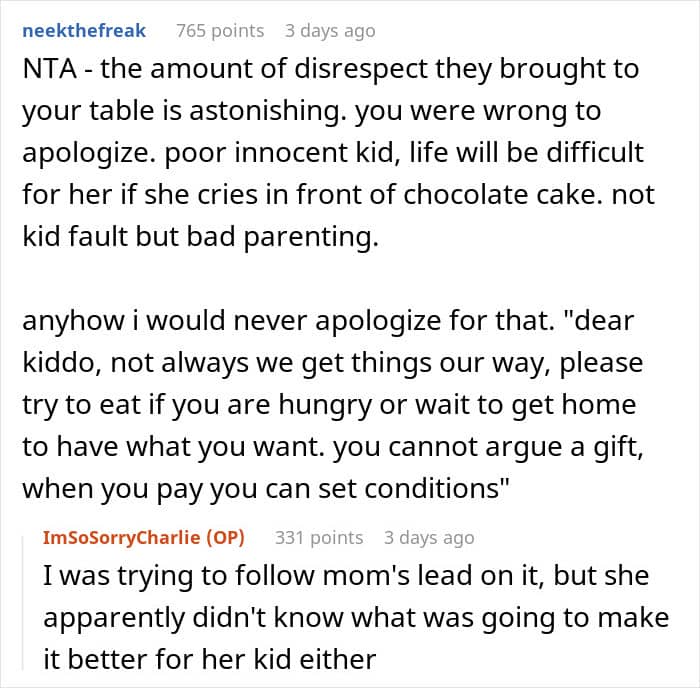Open neekthefreak's user profile
The width and height of the screenshot is (700, 688).
(84, 30)
